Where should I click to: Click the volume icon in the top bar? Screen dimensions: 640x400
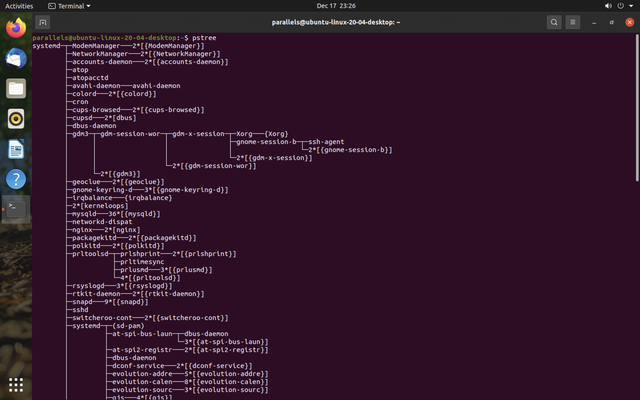point(608,6)
